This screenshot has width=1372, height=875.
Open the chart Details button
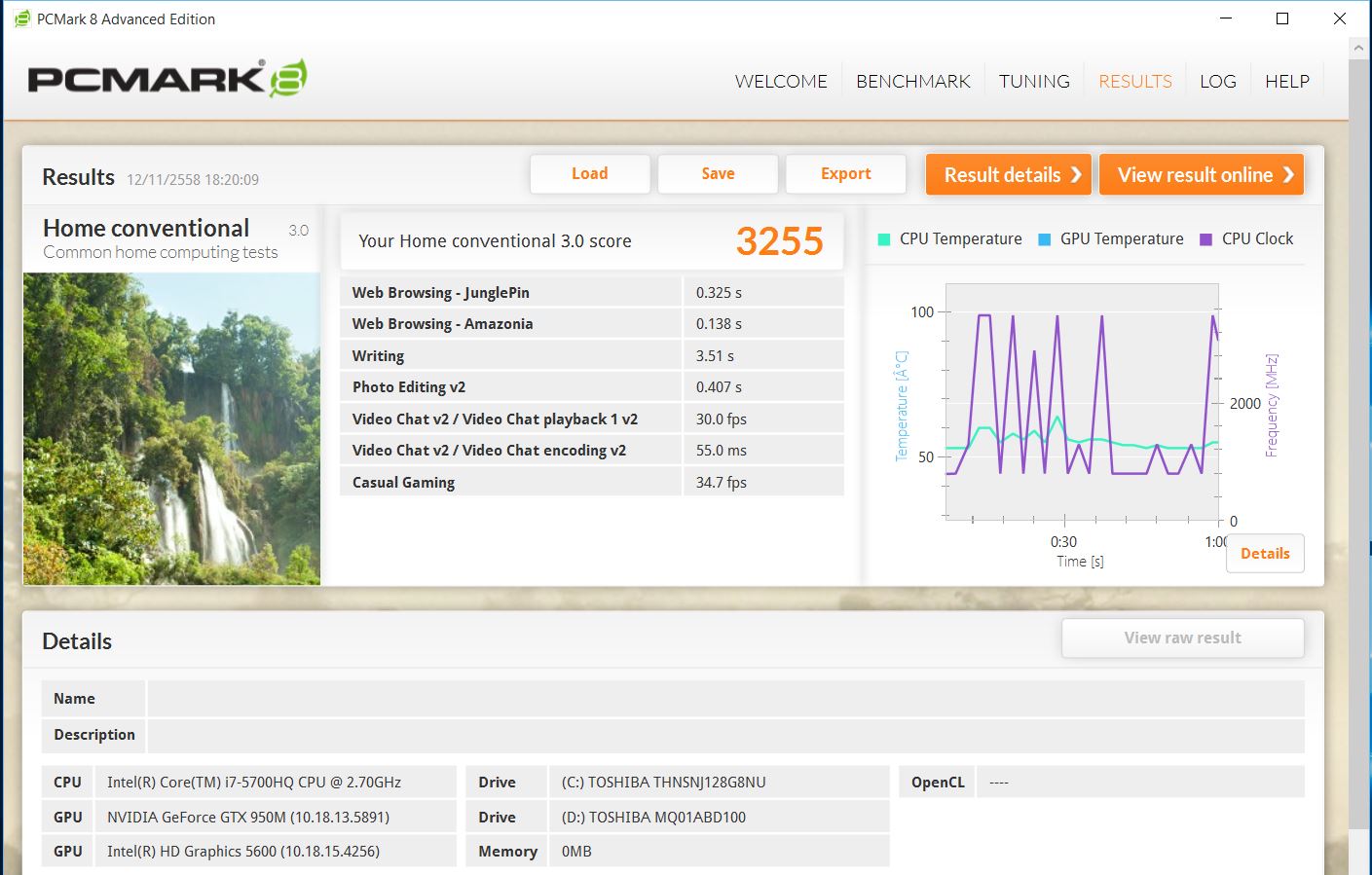tap(1265, 554)
